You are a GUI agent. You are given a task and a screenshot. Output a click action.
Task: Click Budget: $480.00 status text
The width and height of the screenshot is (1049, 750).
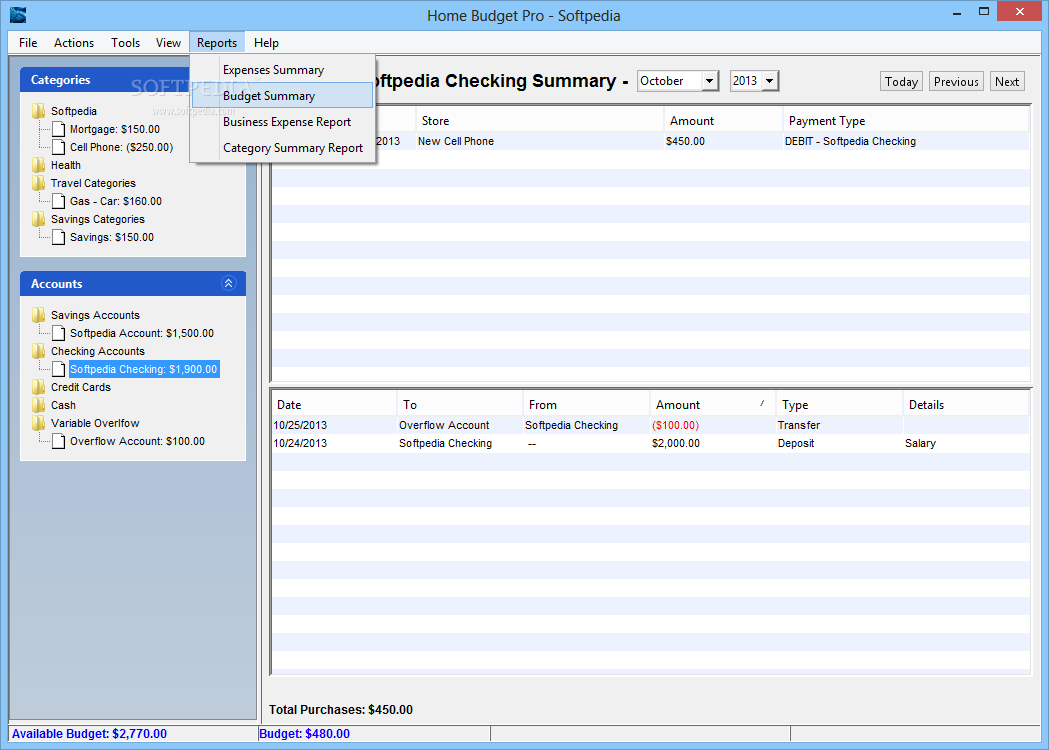pos(304,734)
